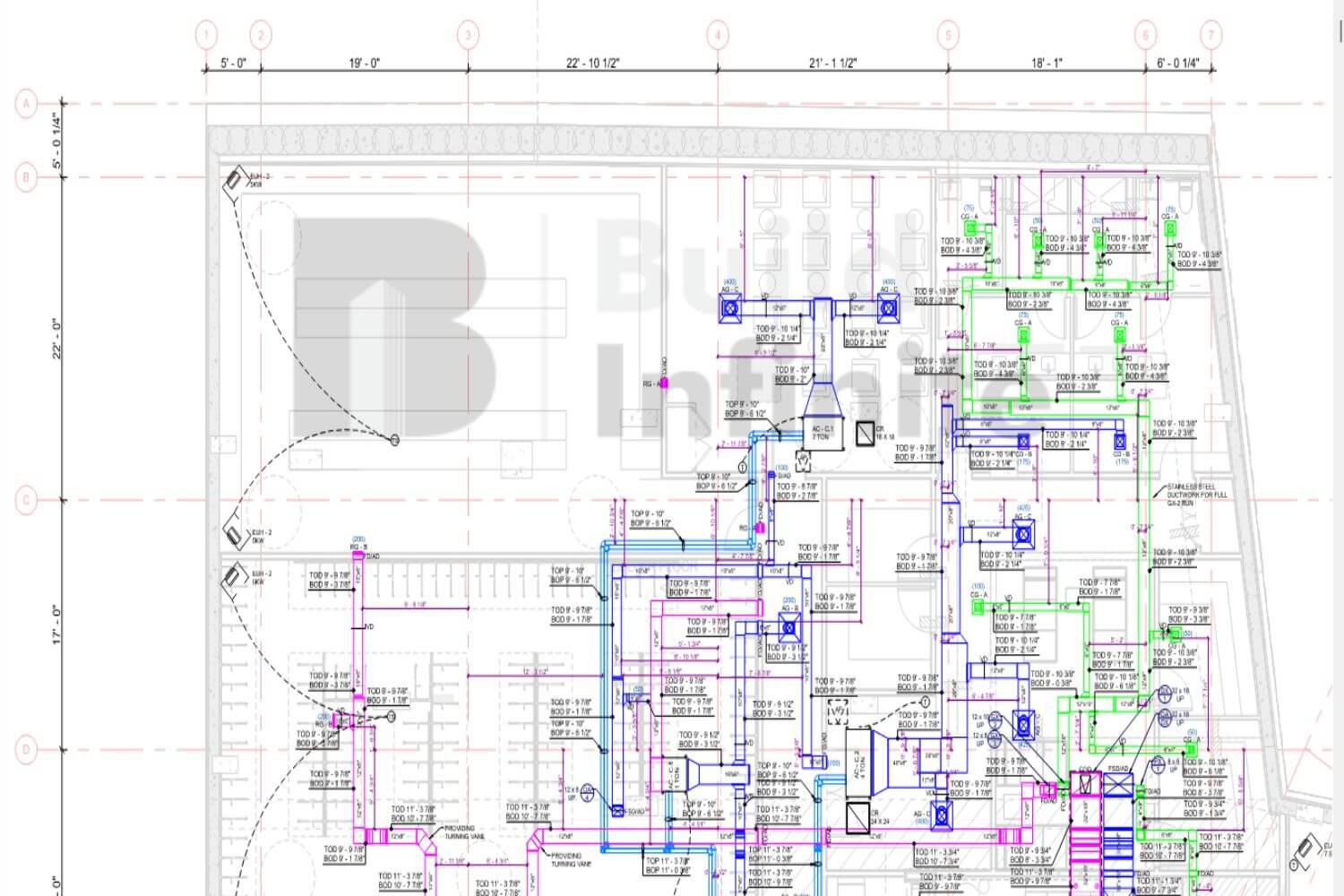Select the BOD 9' - 0 3/8" elevation tag
Screen dimensions: 1344x896
1052,678
